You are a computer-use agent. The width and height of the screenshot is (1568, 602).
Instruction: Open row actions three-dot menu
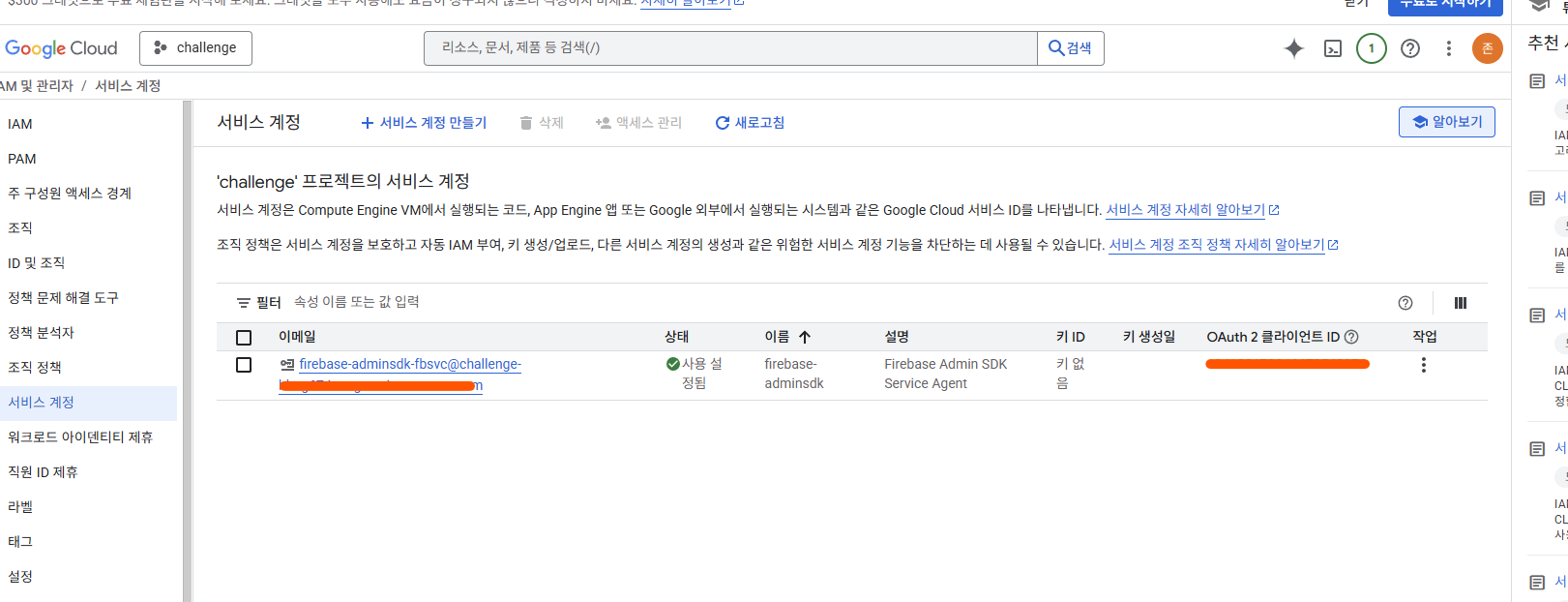1423,365
